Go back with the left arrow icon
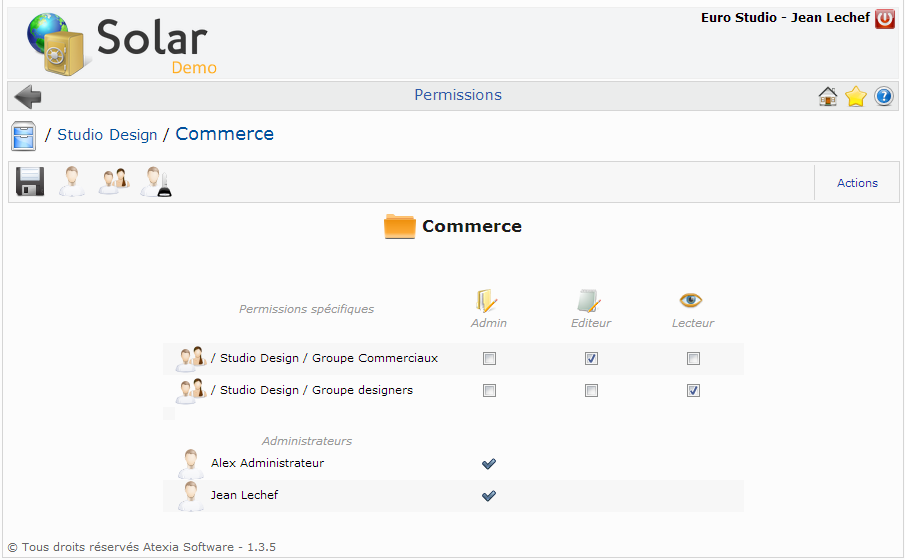Image resolution: width=905 pixels, height=560 pixels. (28, 96)
